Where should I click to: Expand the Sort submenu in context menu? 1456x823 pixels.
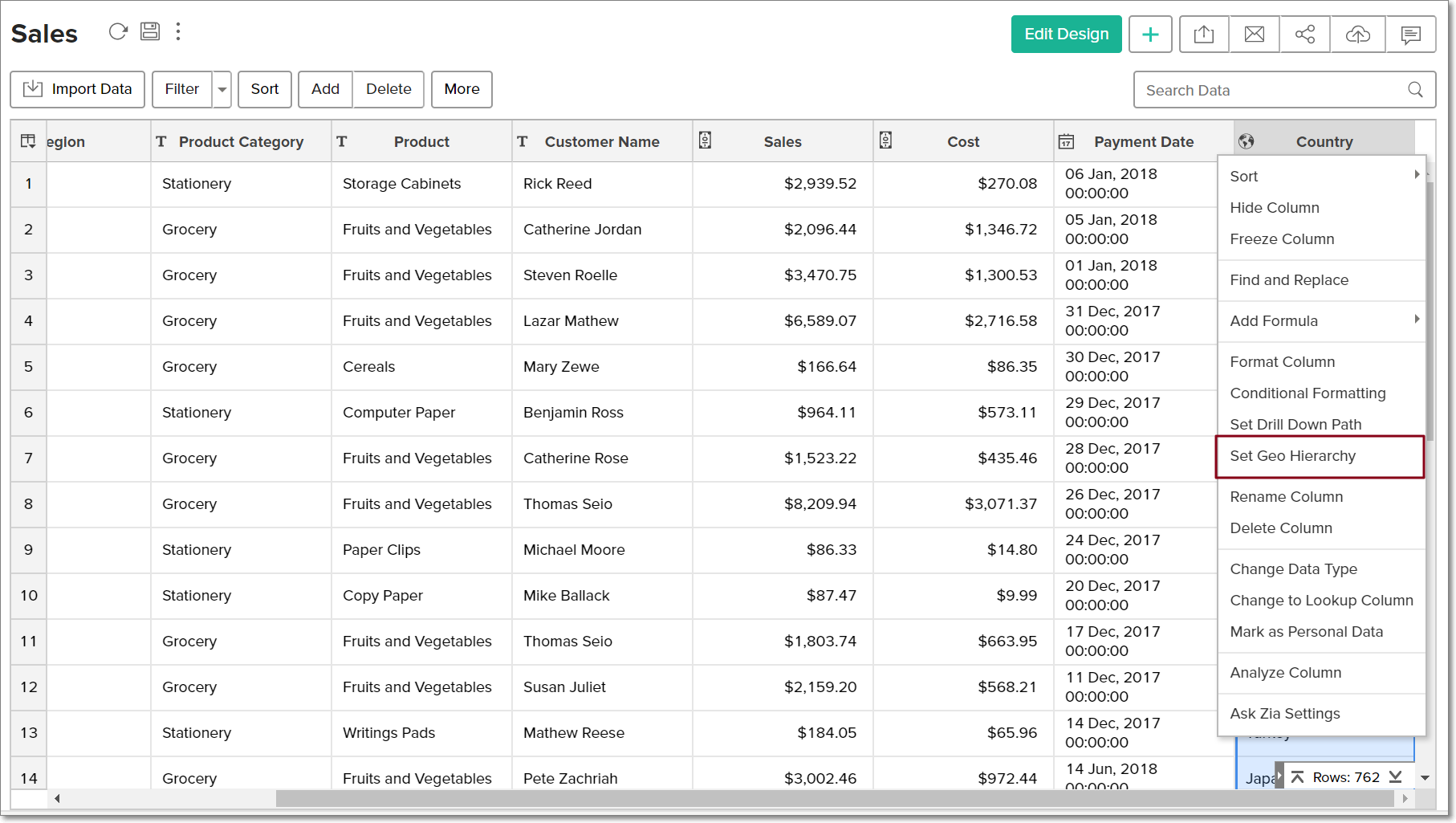[x=1320, y=177]
